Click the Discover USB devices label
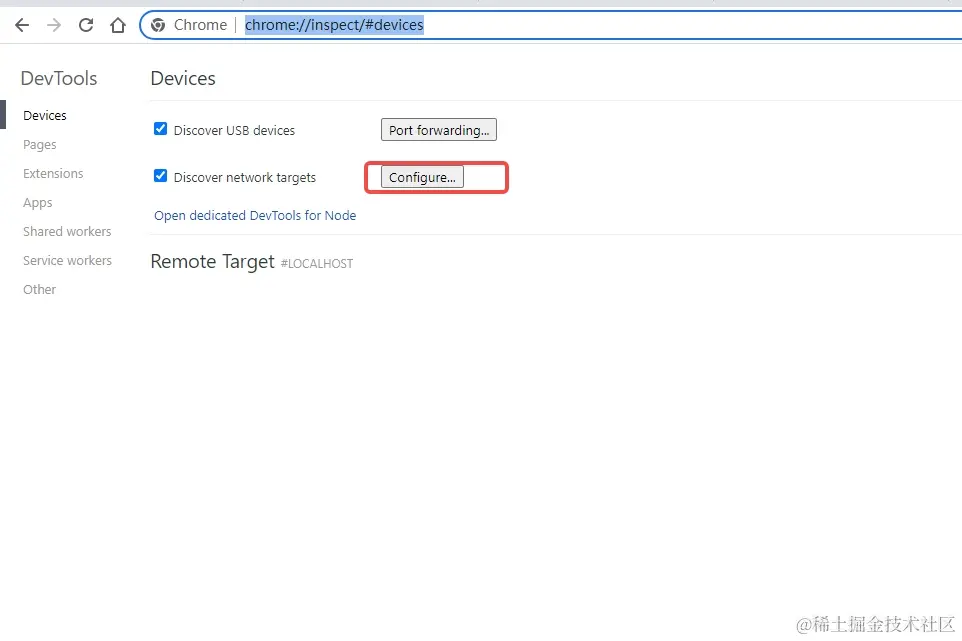 point(234,131)
